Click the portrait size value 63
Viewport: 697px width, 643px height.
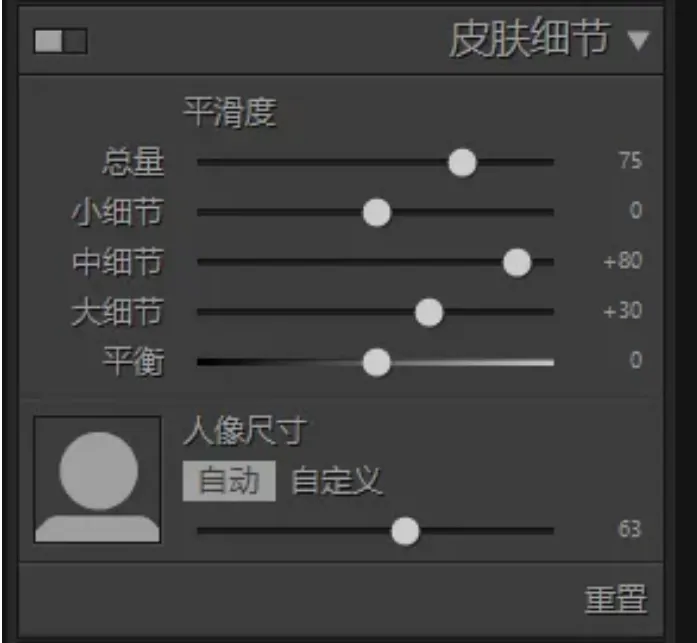[629, 529]
